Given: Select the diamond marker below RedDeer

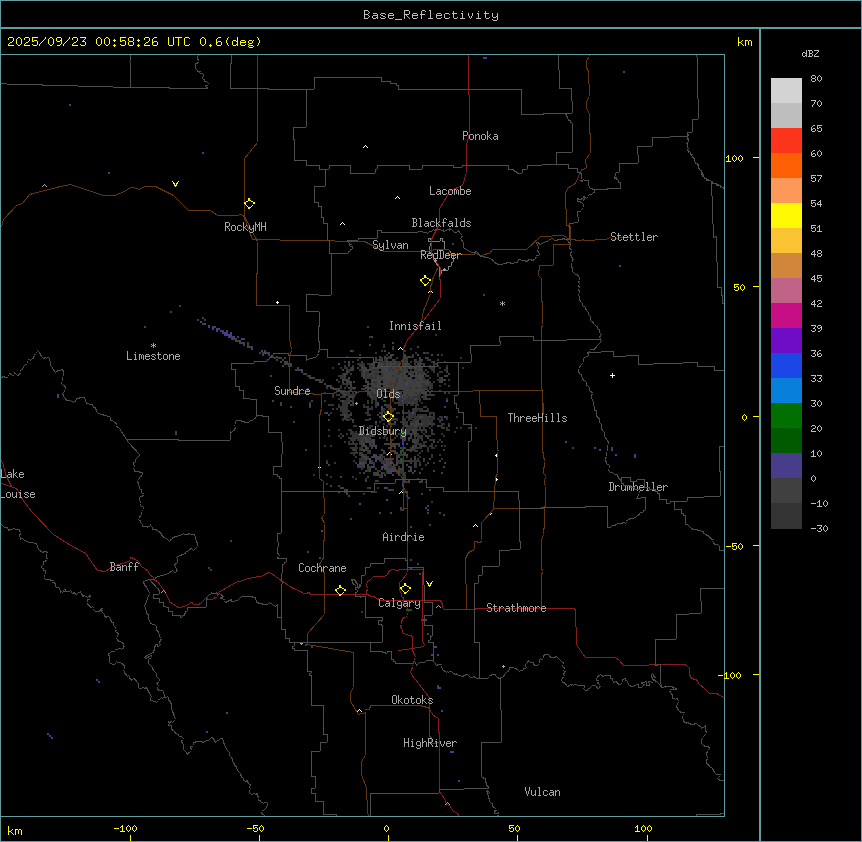Looking at the screenshot, I should pos(426,280).
